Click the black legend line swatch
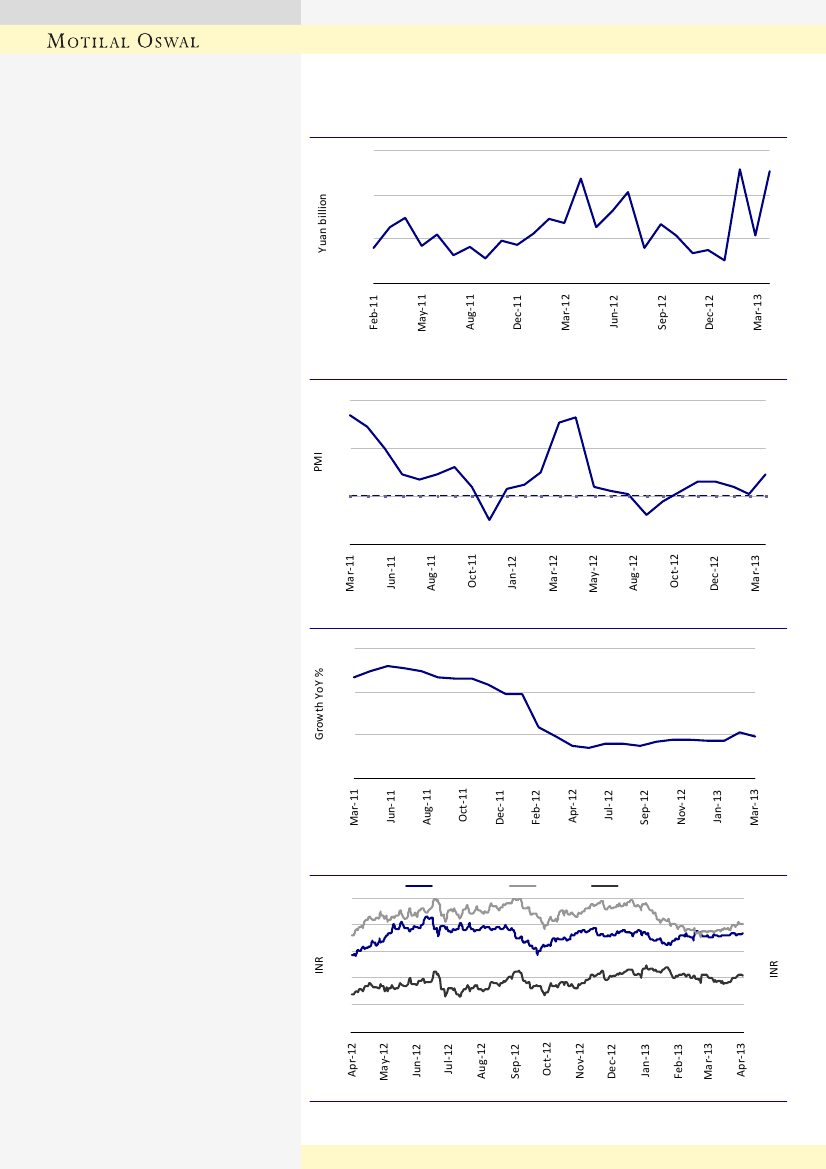Screen dimensions: 826x1169 [x=604, y=885]
